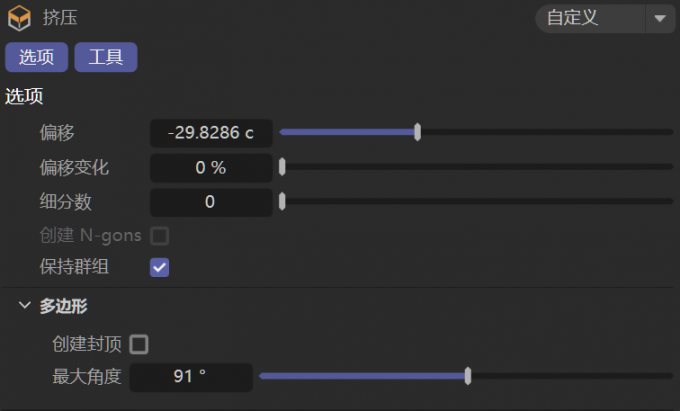680x411 pixels.
Task: Enable the 创建封顶 checkbox
Action: coord(139,344)
